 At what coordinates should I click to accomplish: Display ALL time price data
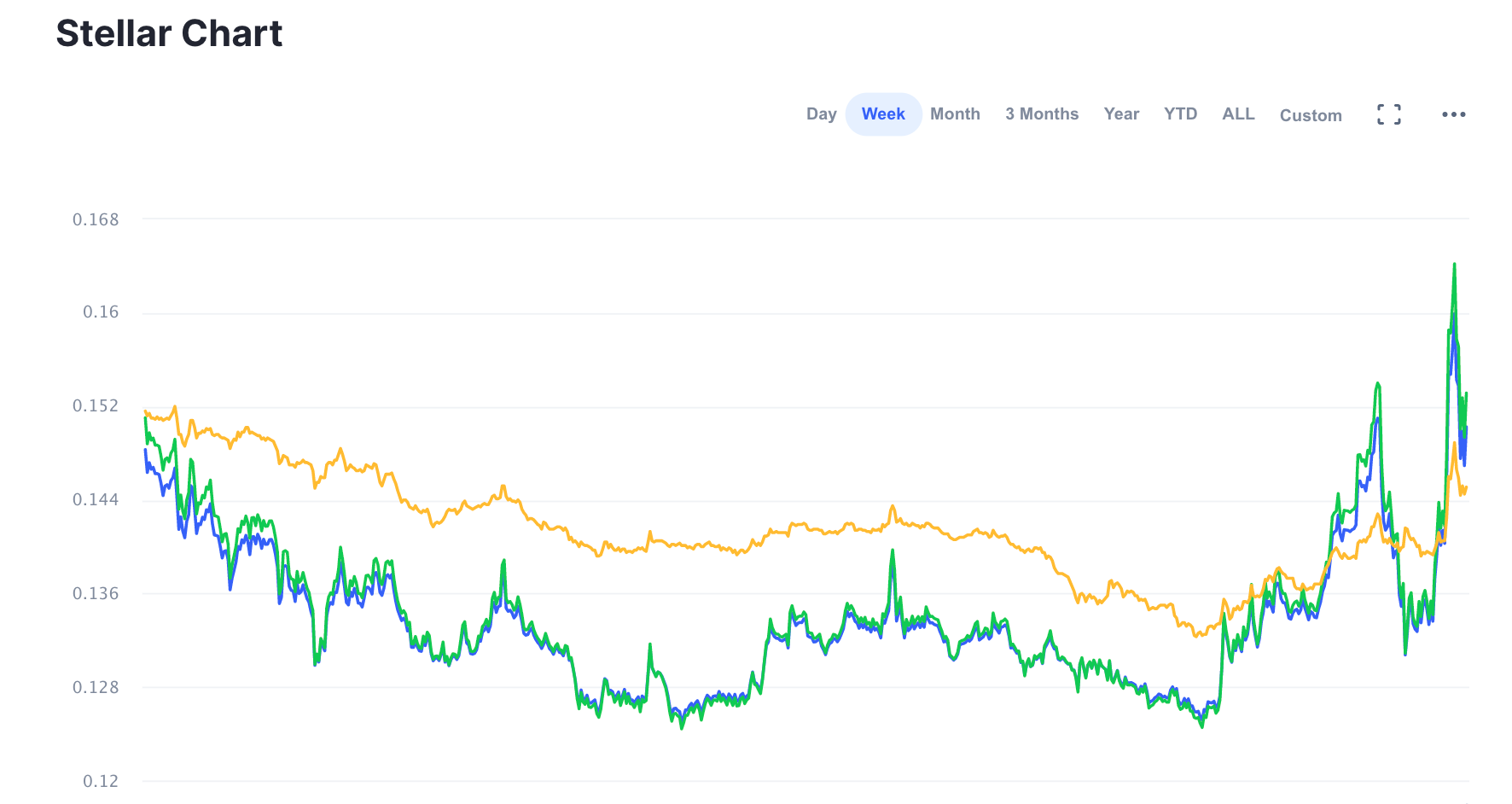(1238, 114)
